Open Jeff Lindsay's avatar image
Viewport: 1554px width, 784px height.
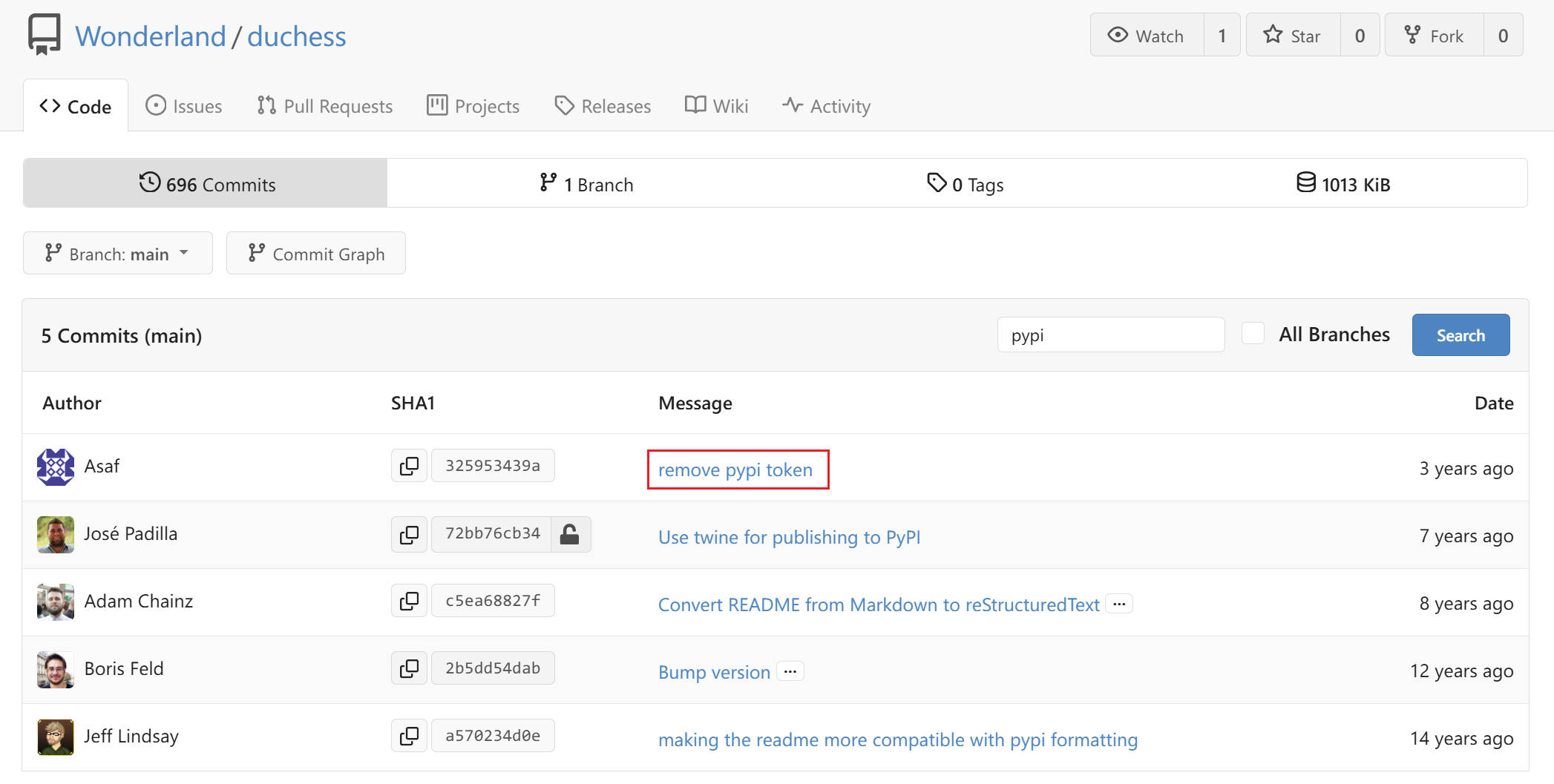pos(56,737)
